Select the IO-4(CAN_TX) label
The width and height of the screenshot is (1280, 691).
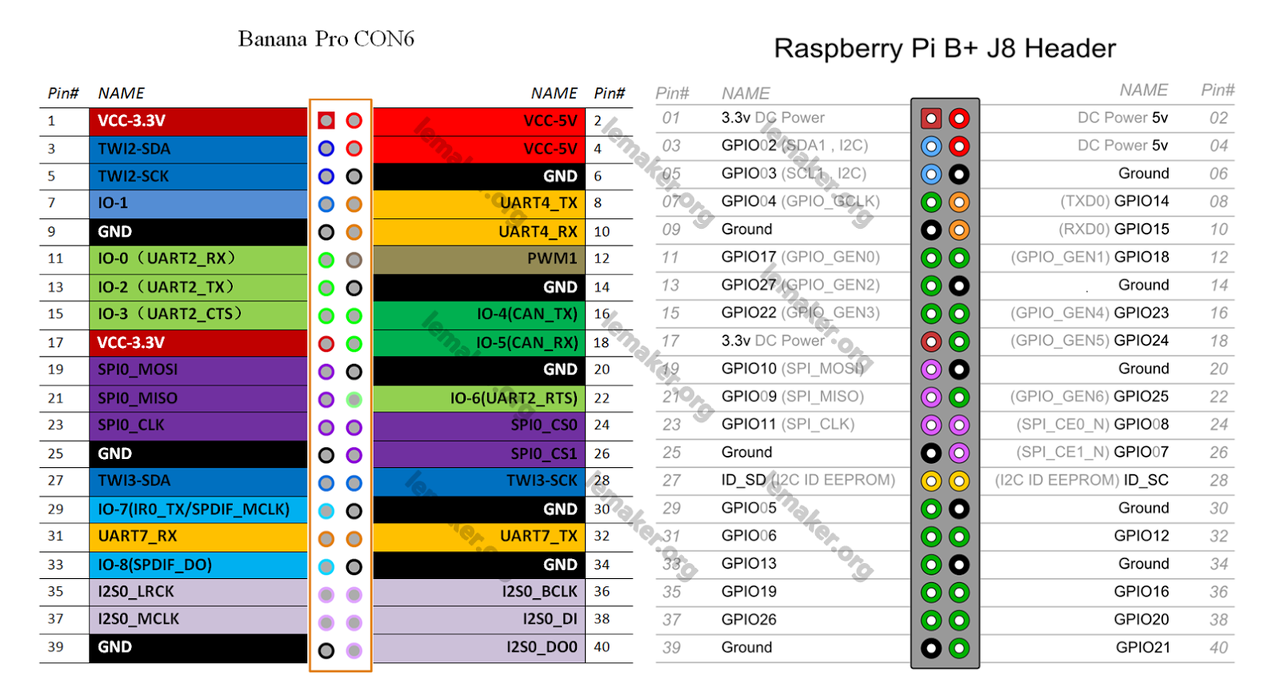point(528,314)
